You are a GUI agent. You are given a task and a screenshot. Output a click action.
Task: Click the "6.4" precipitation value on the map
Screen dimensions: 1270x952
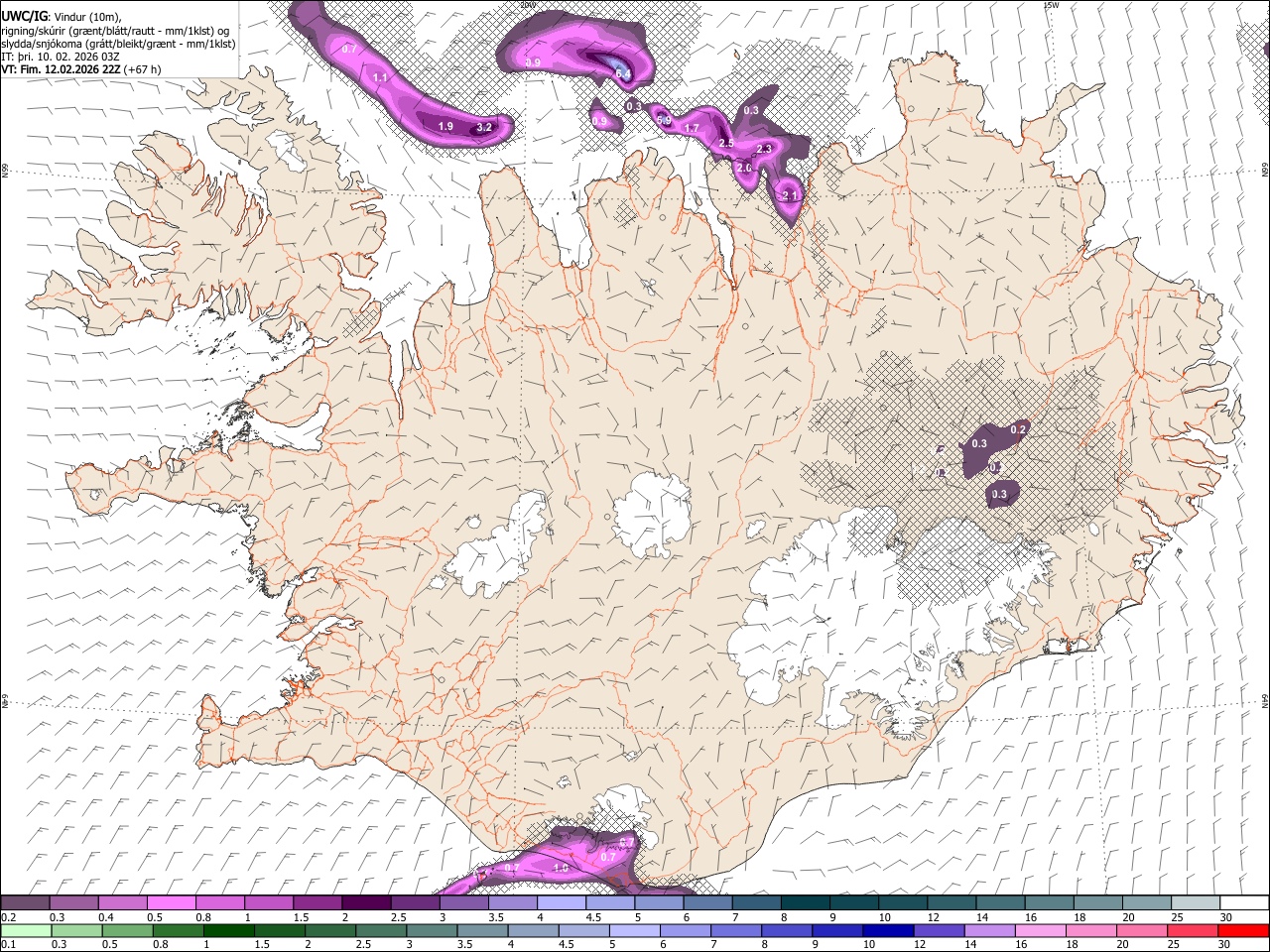coord(623,74)
